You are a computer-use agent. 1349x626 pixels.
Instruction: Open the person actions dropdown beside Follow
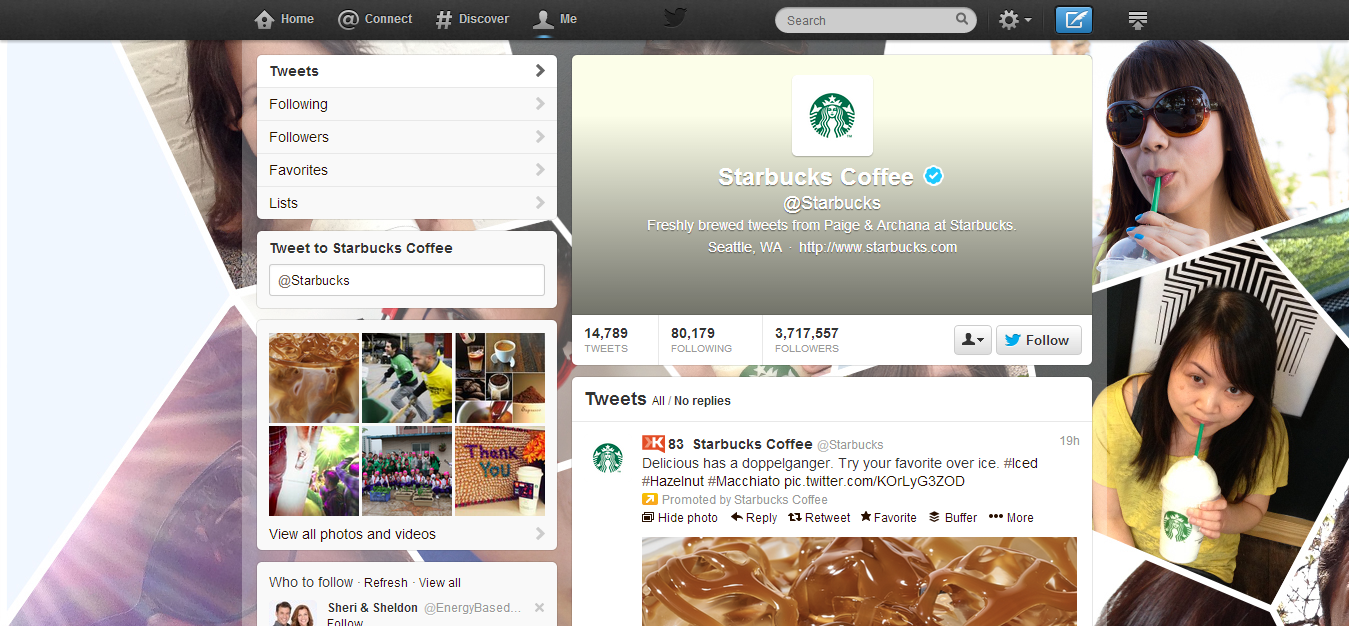972,339
